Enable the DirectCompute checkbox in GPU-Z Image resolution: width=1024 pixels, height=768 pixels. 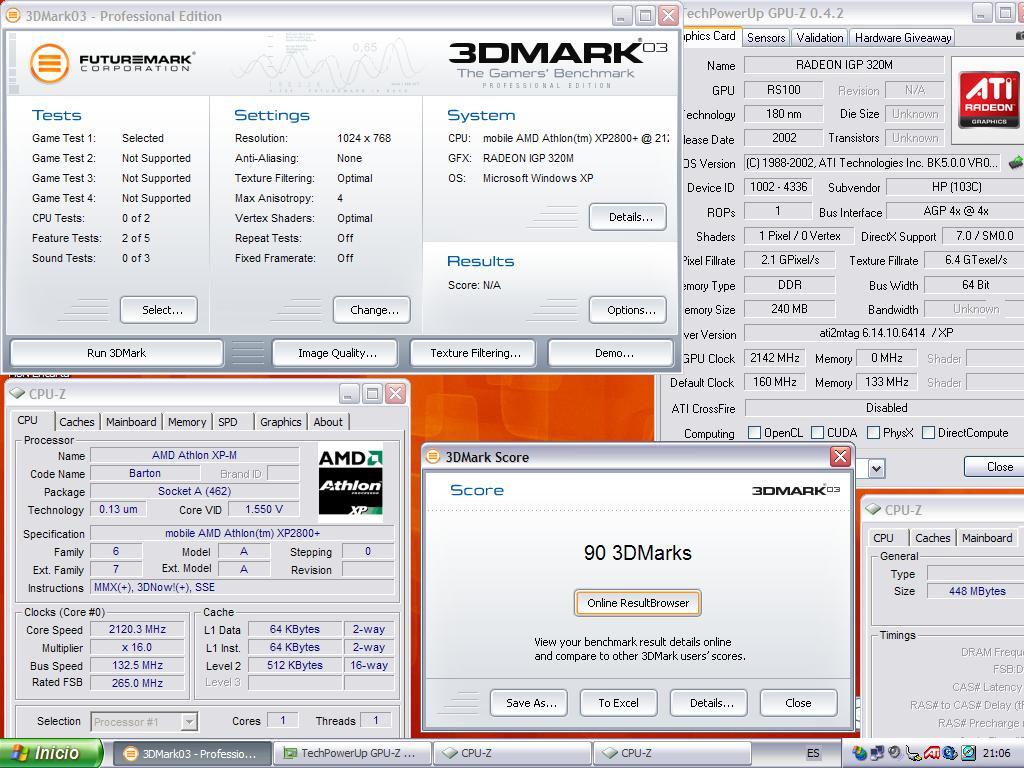[928, 432]
